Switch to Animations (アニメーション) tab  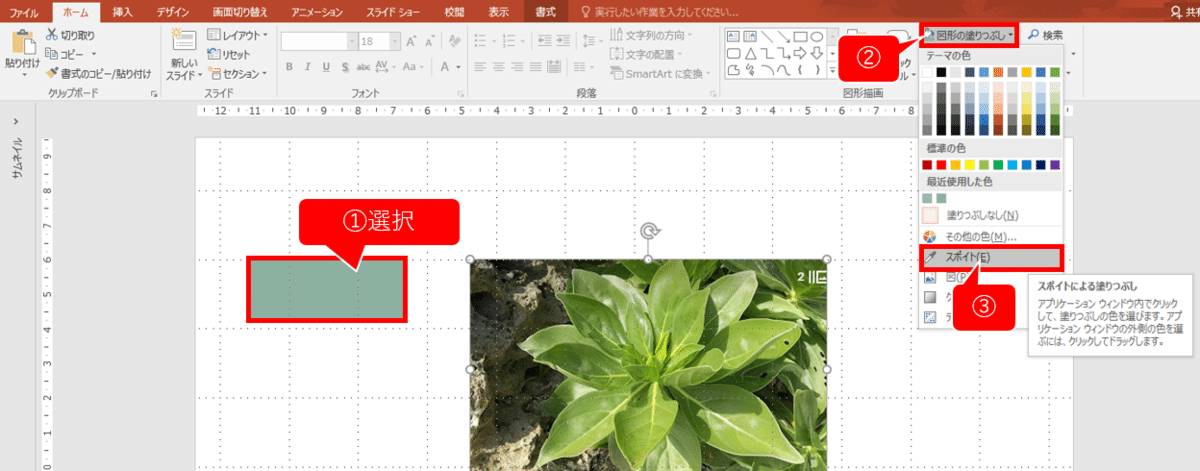[x=317, y=12]
